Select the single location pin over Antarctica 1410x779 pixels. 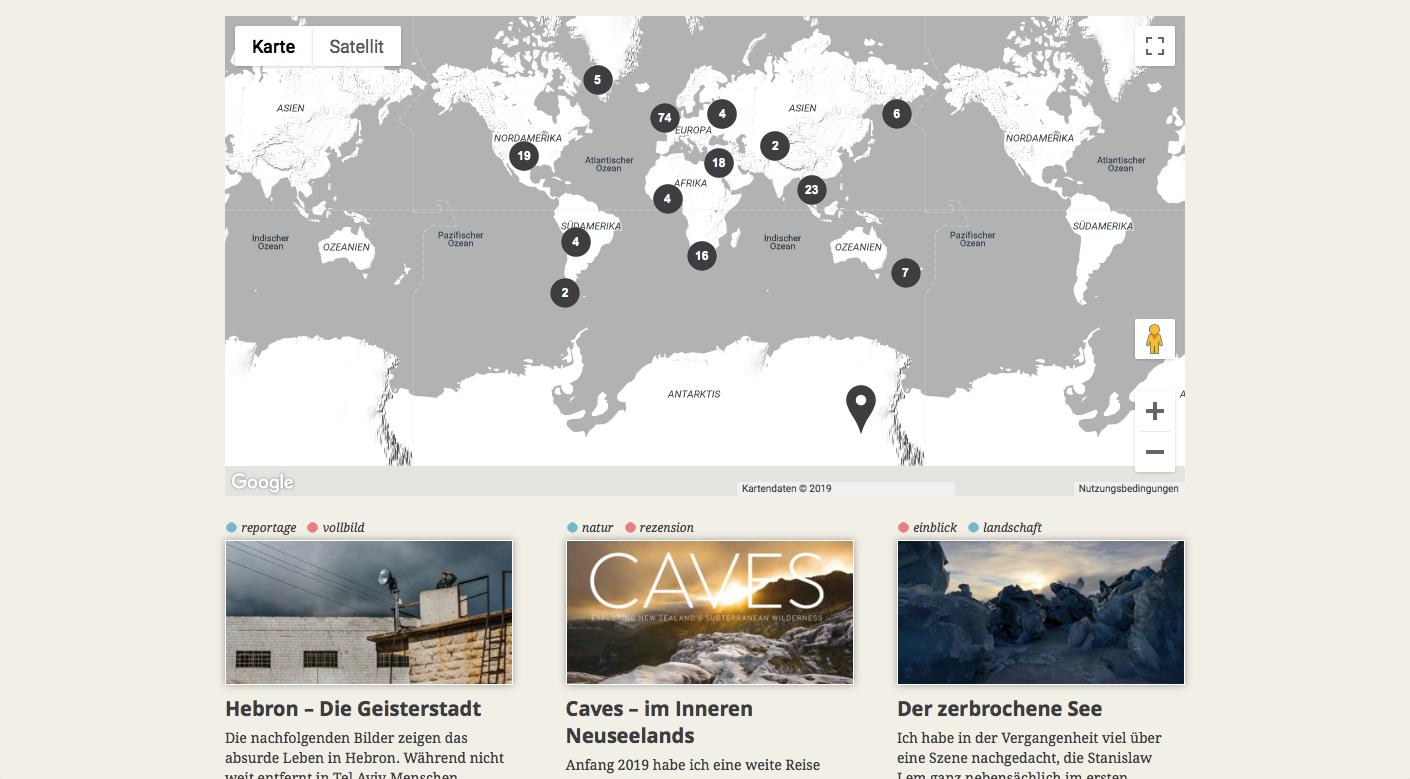pos(860,405)
